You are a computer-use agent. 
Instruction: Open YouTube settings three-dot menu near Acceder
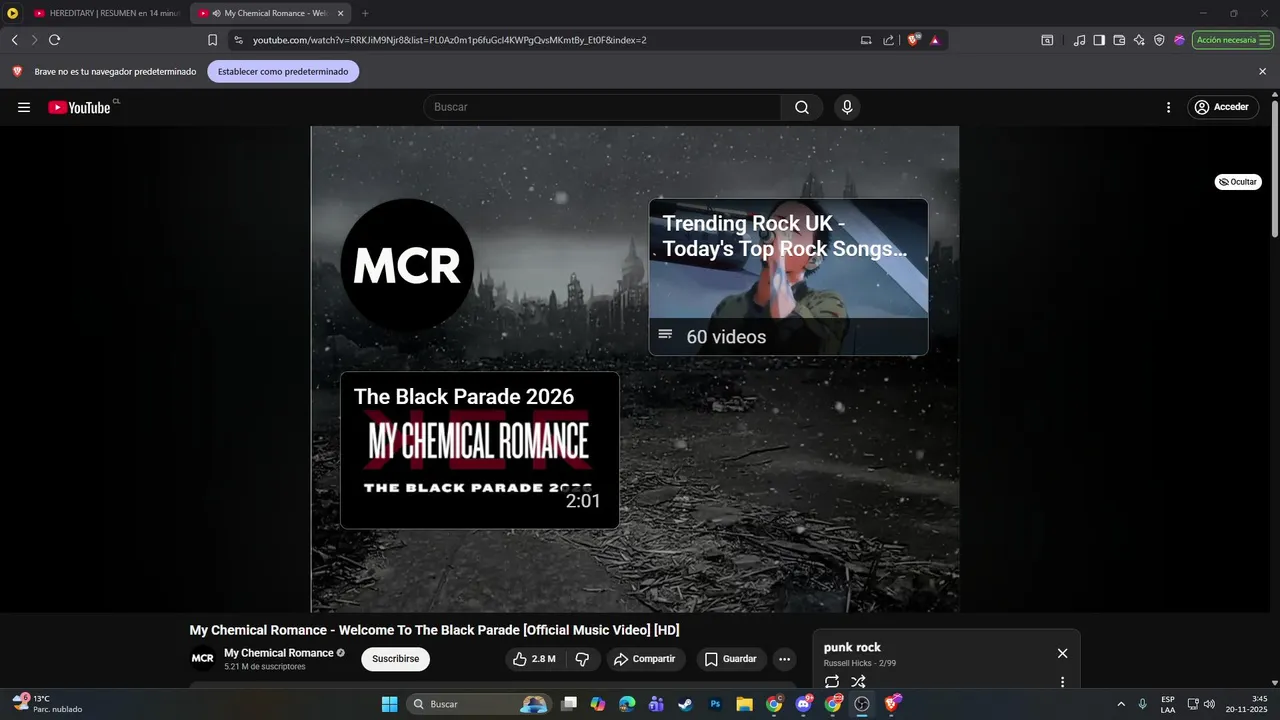[1168, 107]
